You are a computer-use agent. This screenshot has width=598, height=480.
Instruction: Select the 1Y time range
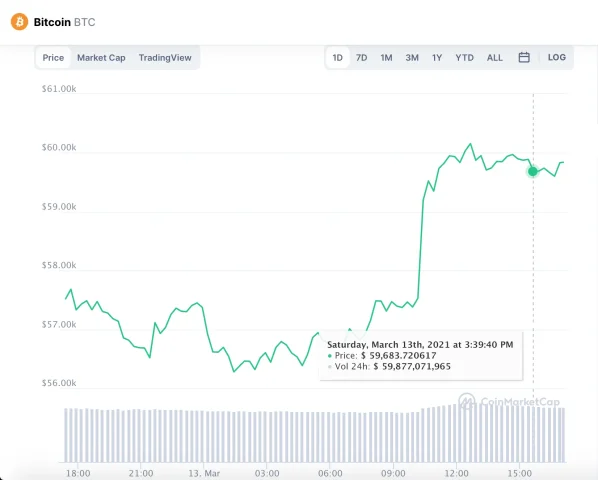point(437,58)
